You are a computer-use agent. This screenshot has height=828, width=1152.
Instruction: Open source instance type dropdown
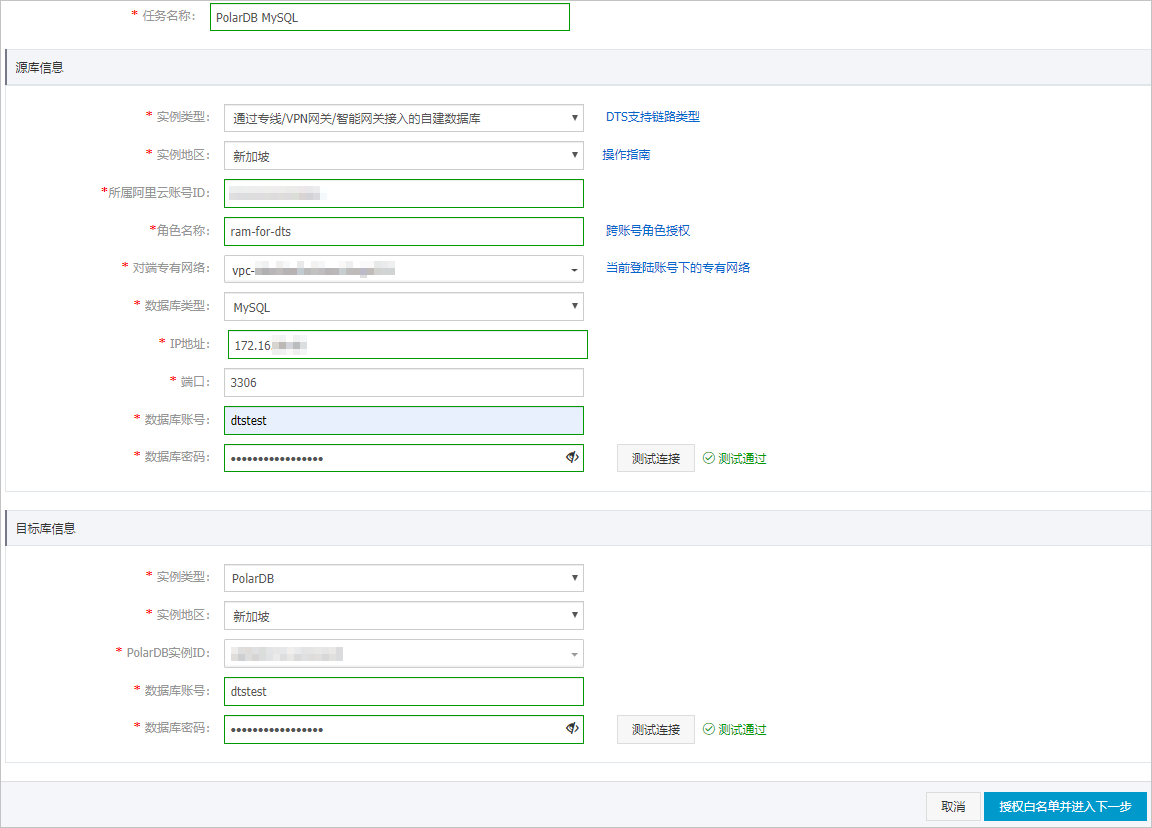(403, 118)
